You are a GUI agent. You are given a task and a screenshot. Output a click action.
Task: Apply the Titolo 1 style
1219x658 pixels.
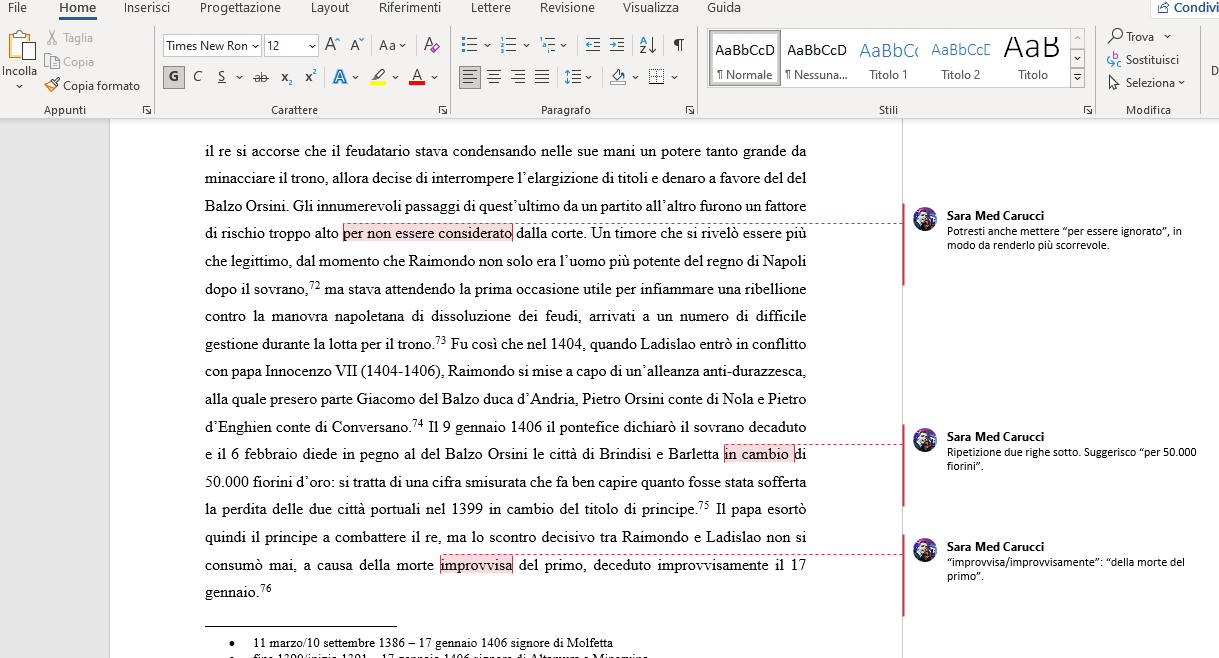(888, 58)
